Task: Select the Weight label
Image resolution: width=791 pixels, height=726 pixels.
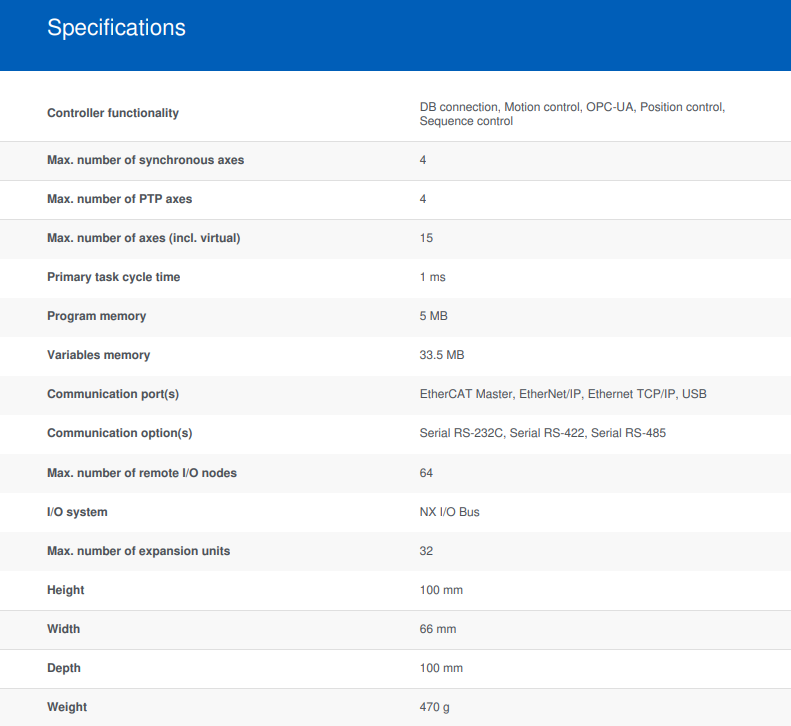Action: pos(67,707)
